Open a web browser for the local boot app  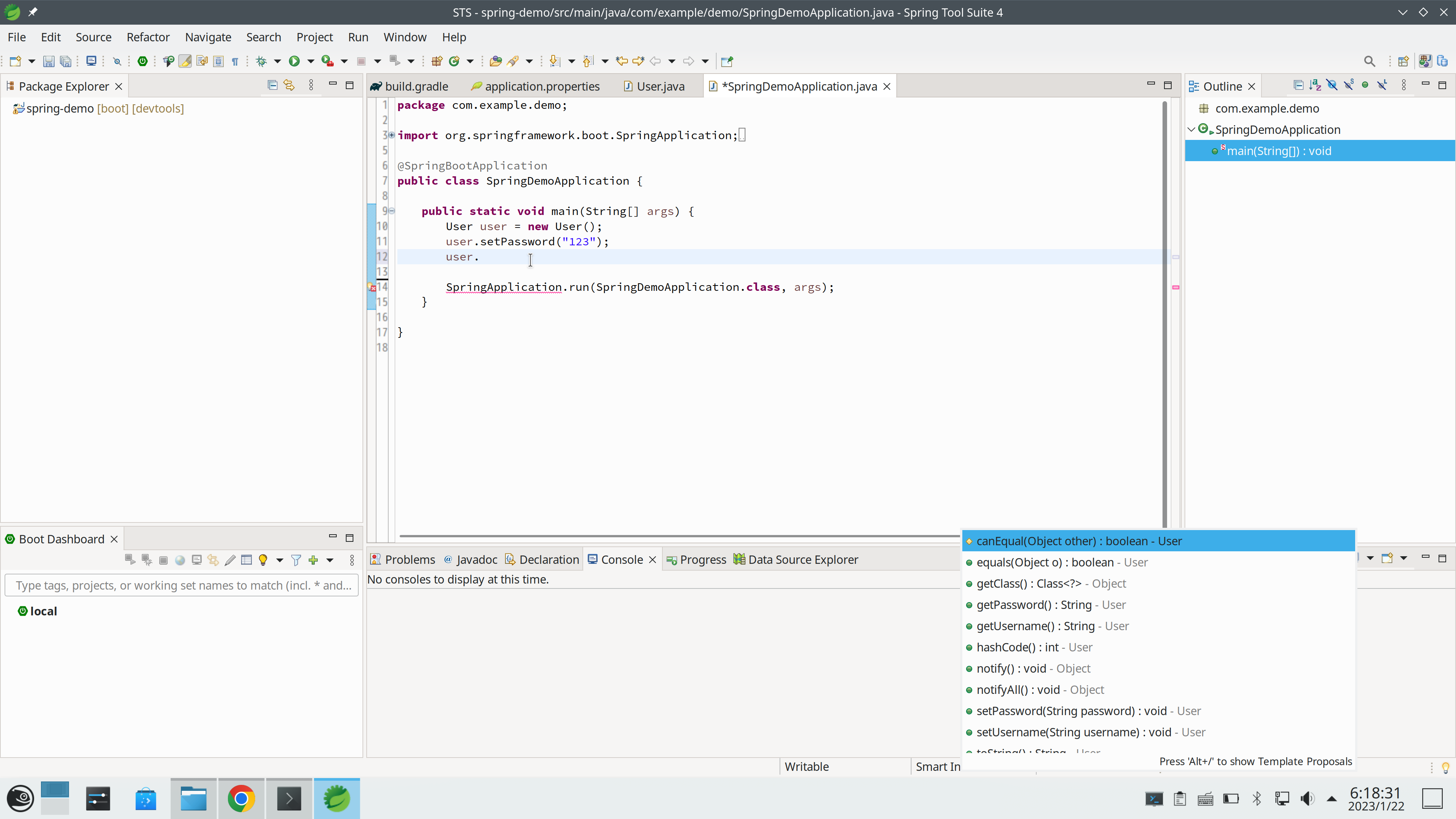(180, 560)
